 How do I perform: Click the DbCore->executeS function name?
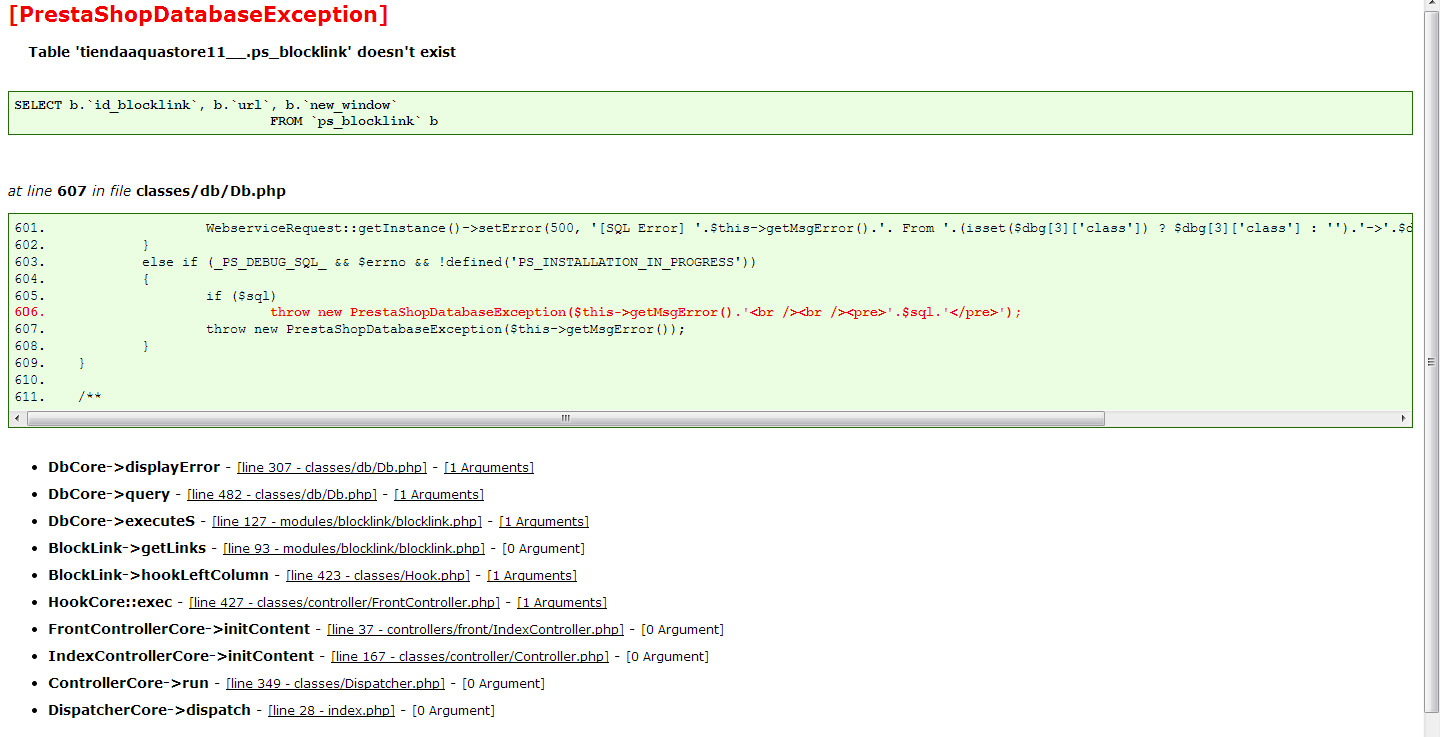[122, 522]
